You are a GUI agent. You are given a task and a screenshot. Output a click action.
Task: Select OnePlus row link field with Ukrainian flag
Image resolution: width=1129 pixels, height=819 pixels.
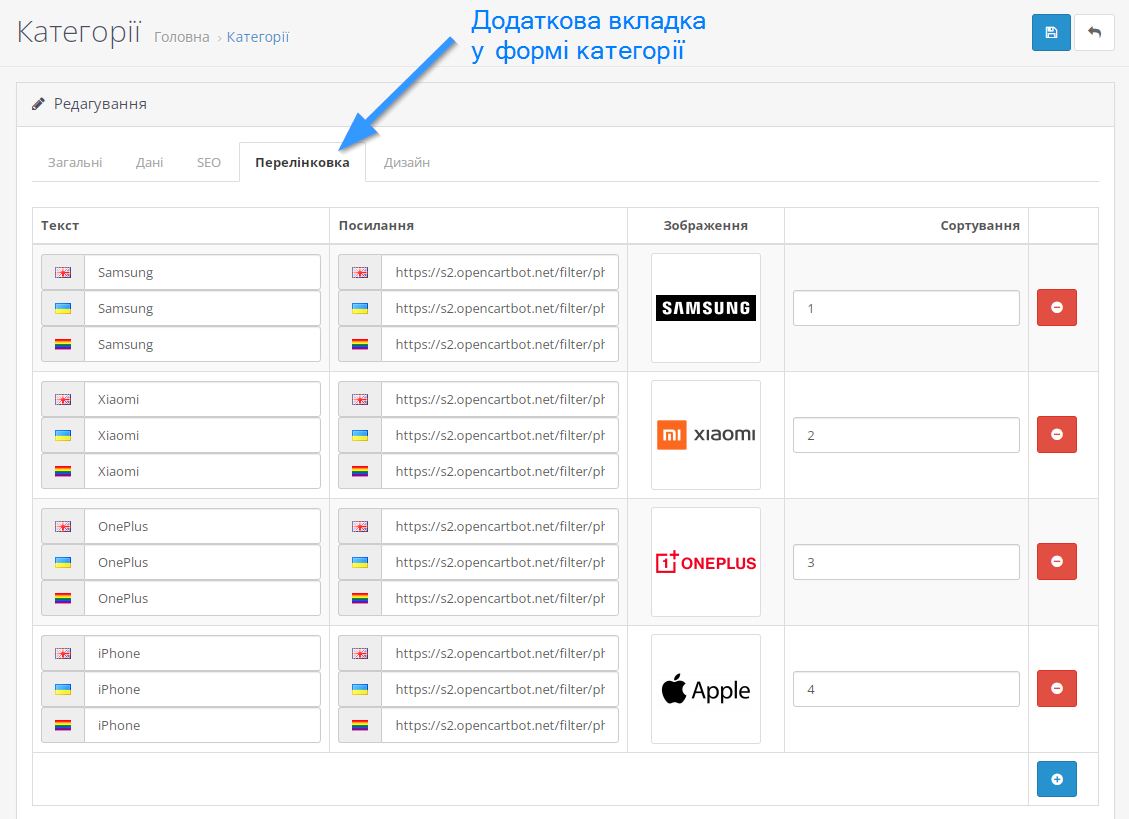pos(500,563)
